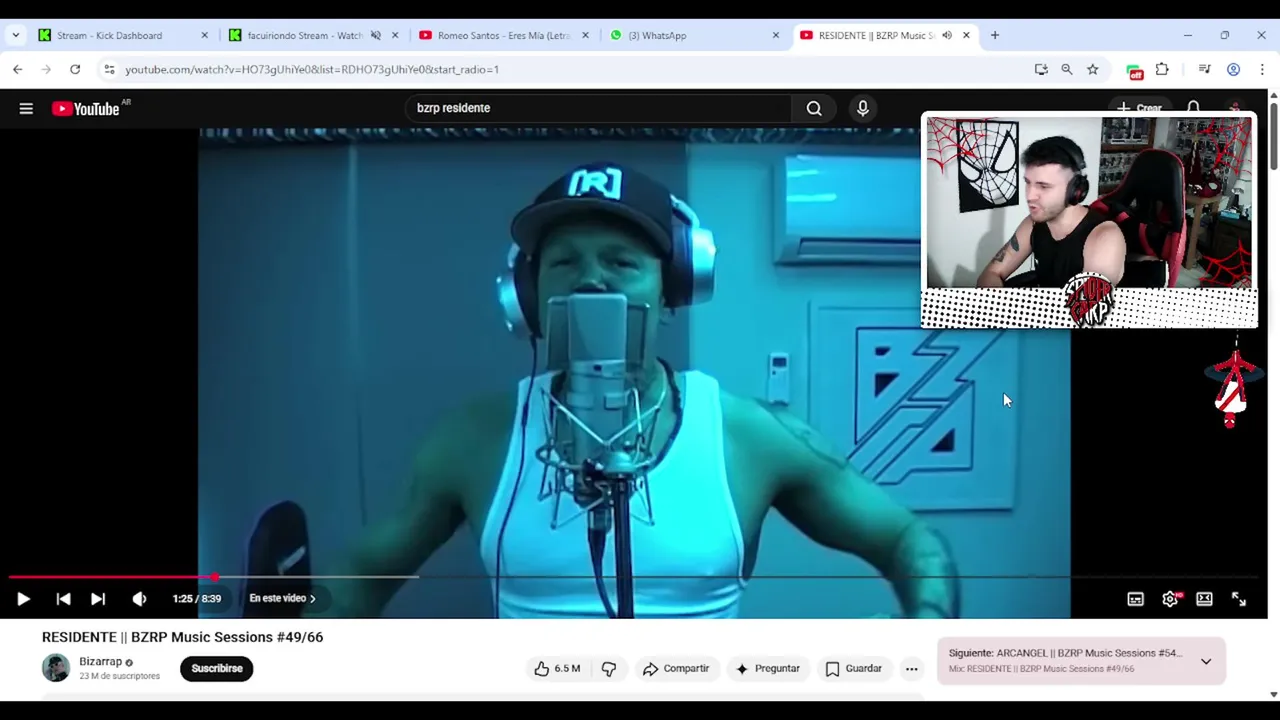
Task: Open the Preguntar AI button
Action: (x=767, y=668)
